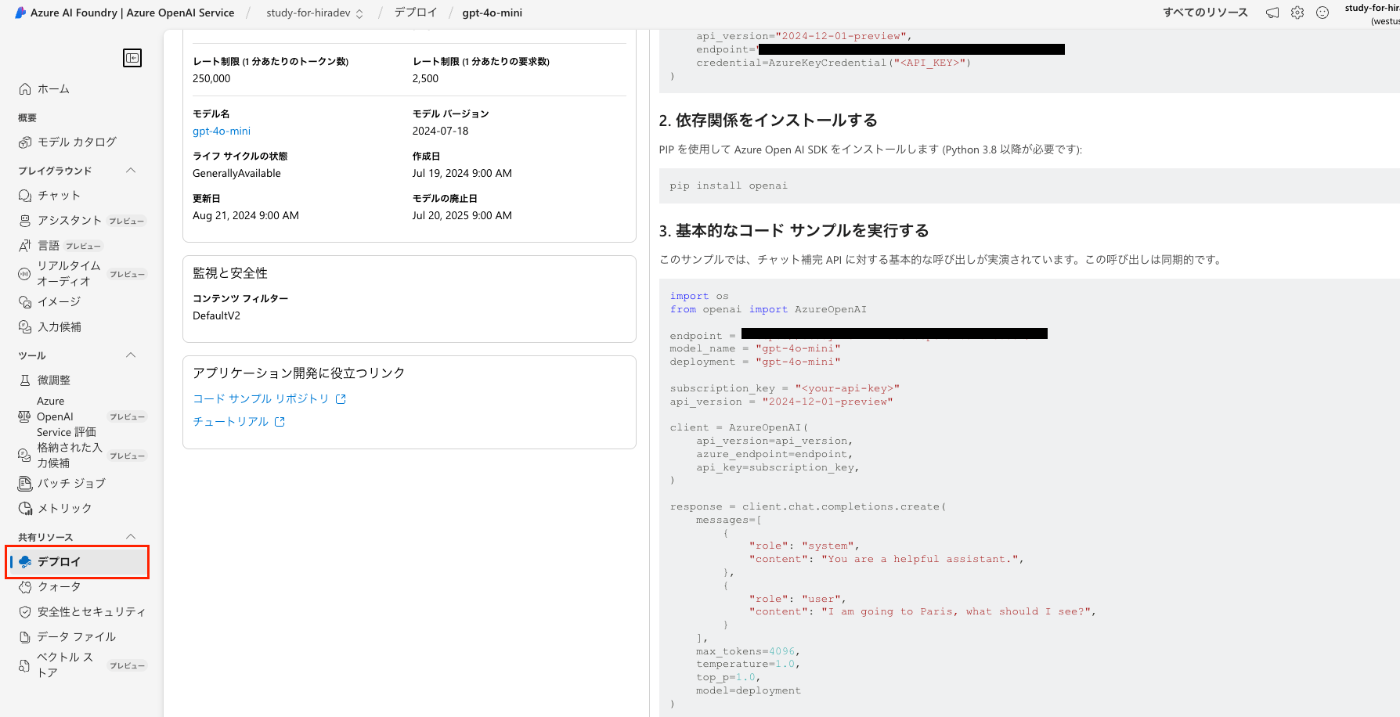Open the gpt-4o-mini model name link
Viewport: 1400px width, 717px height.
click(221, 131)
